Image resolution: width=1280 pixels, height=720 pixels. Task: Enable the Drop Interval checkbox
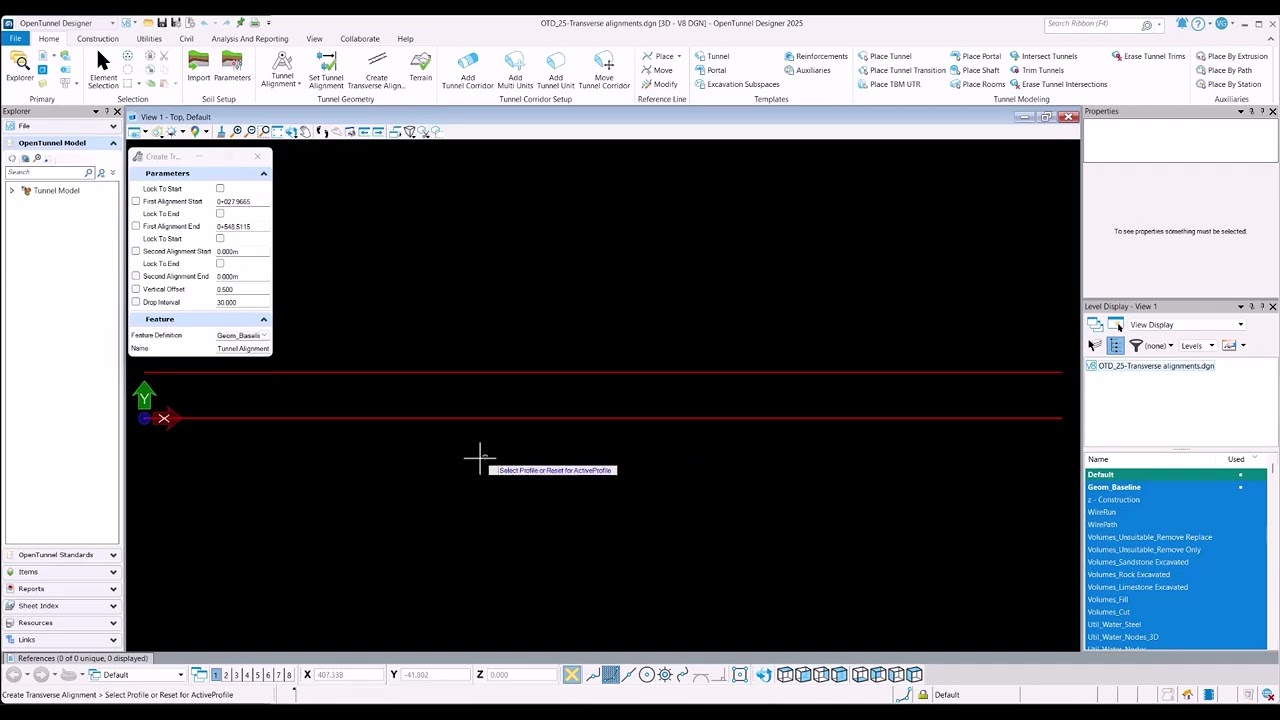(136, 302)
